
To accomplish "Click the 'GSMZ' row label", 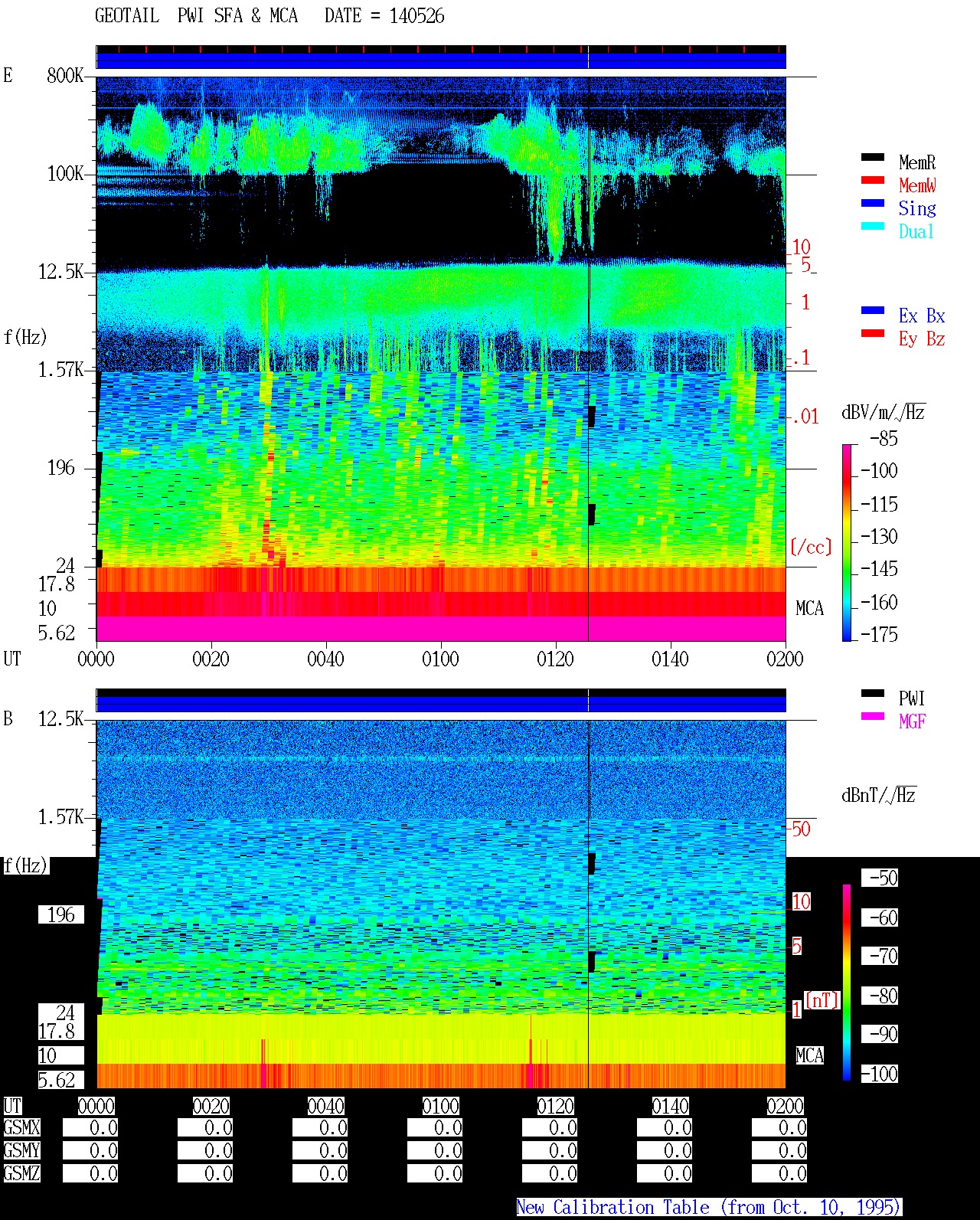I will (21, 1173).
